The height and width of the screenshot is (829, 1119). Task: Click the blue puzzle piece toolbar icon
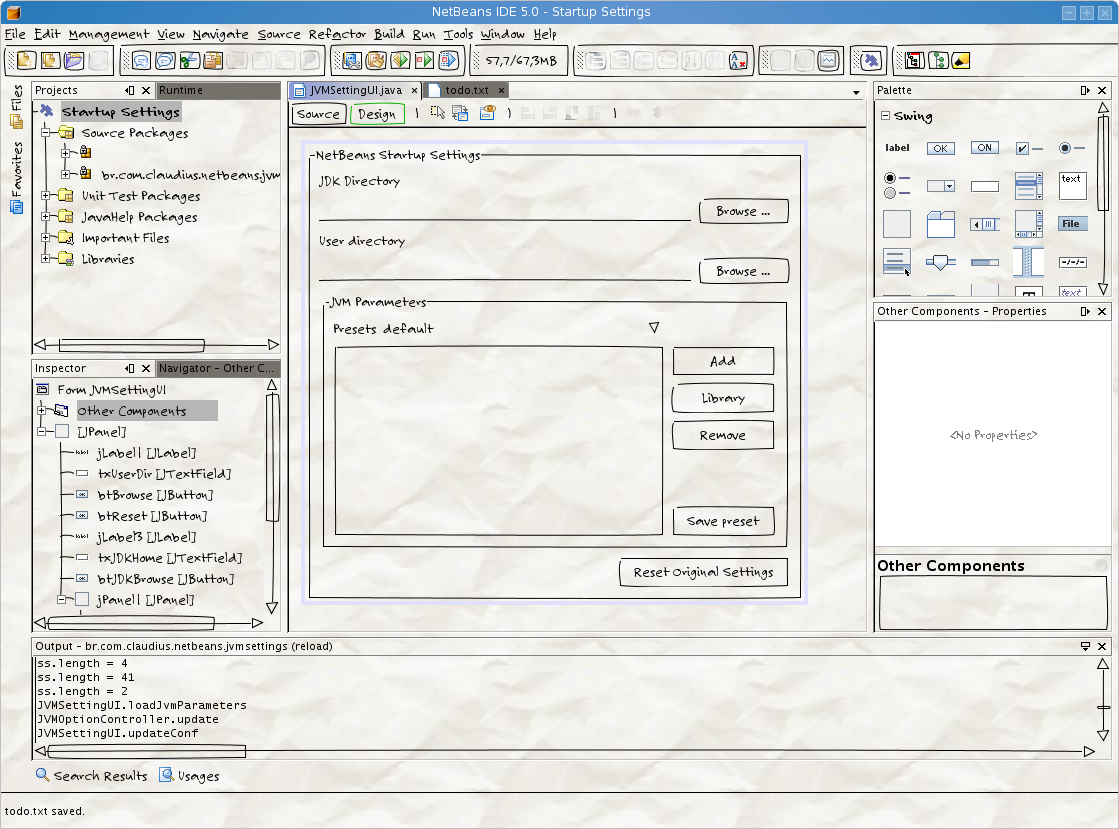(870, 61)
